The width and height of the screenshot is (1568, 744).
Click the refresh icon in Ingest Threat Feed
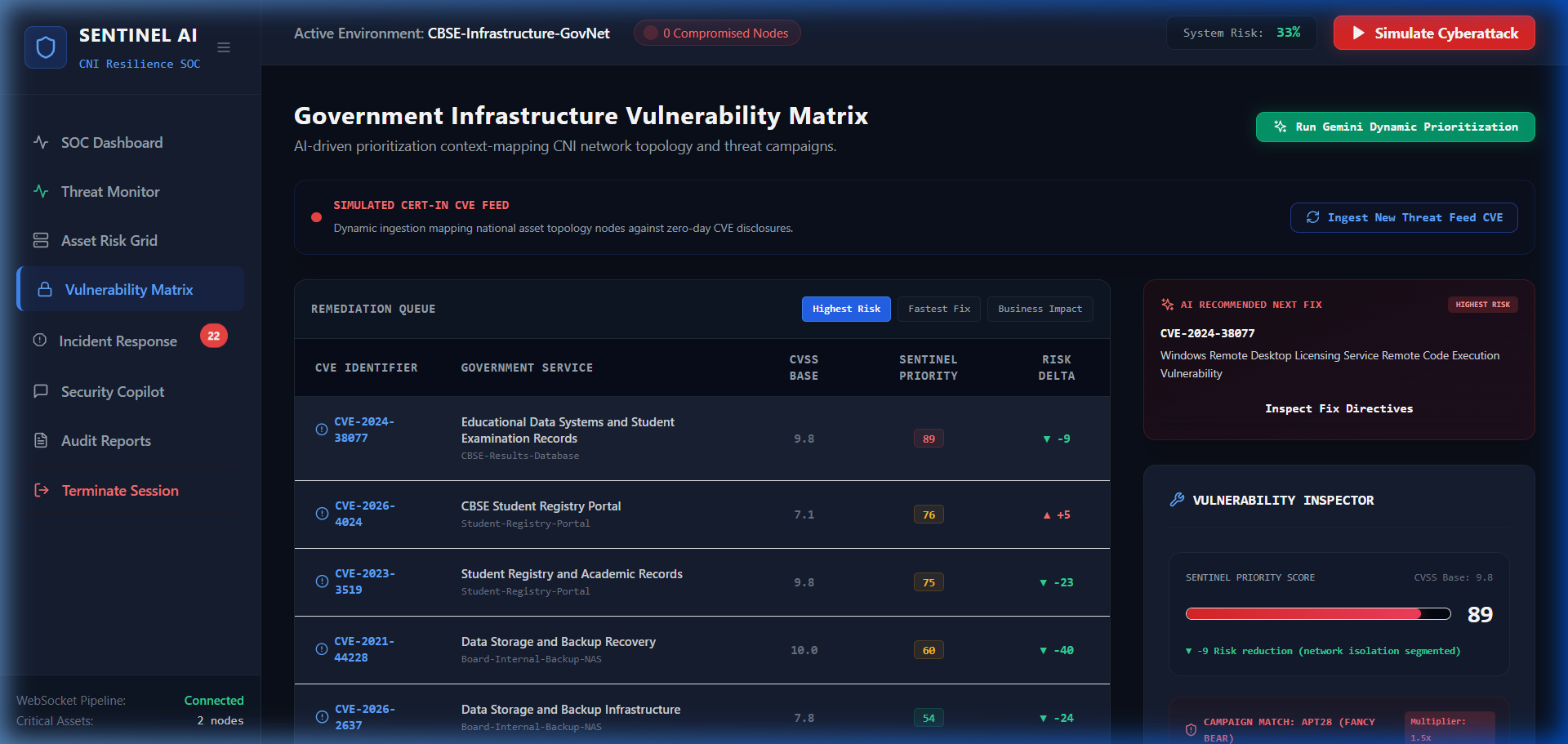point(1313,217)
